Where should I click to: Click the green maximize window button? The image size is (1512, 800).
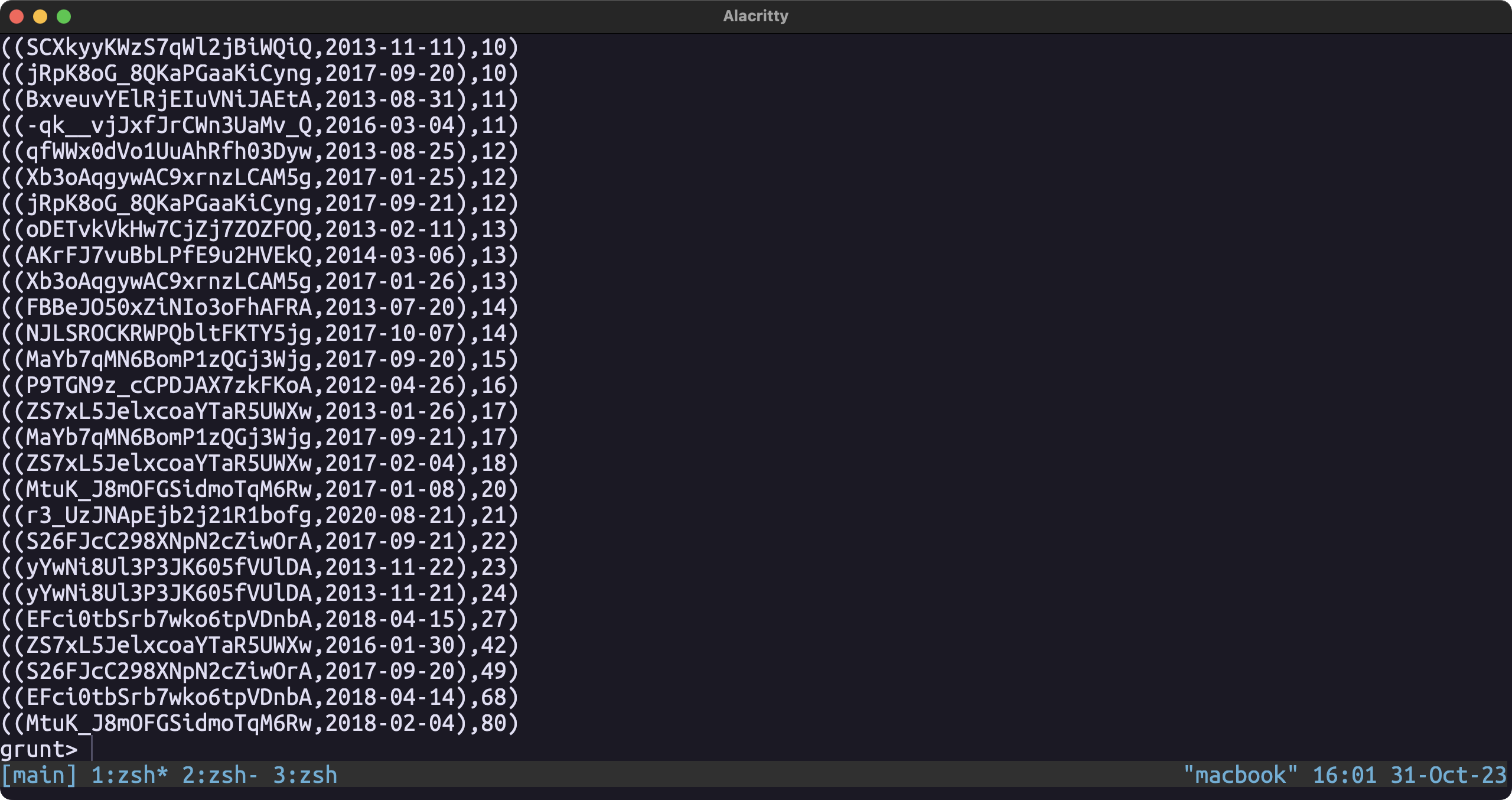coord(64,17)
